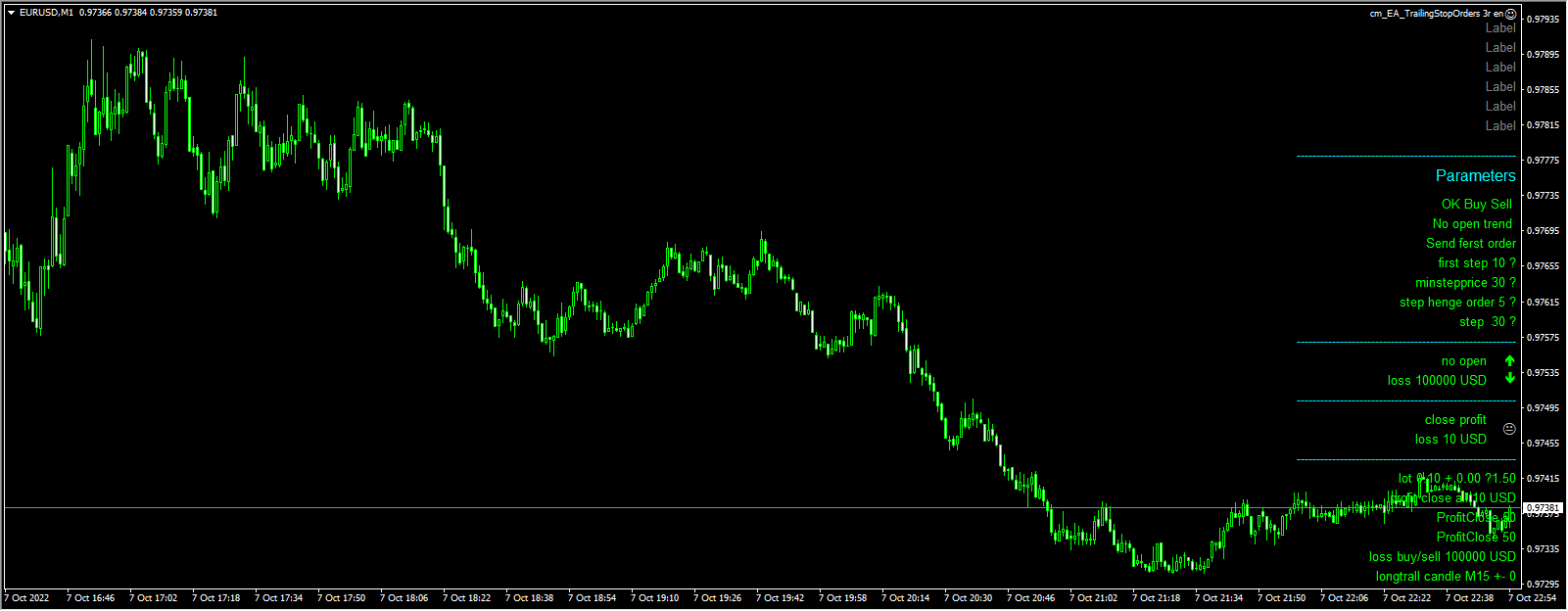Click the smiley icon next to the EA name
The image size is (1568, 611).
tap(1511, 14)
